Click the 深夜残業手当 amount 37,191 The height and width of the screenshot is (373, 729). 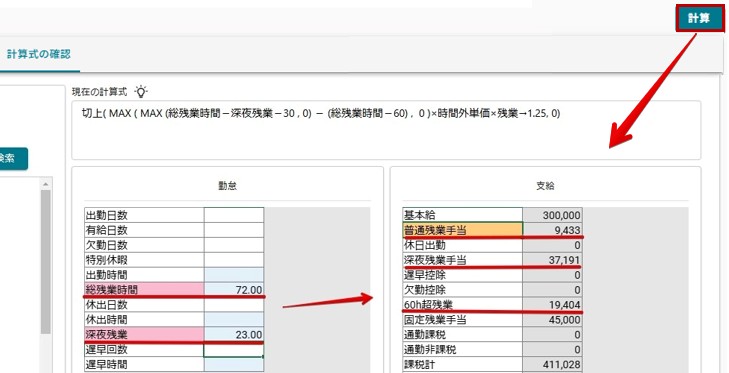point(552,260)
